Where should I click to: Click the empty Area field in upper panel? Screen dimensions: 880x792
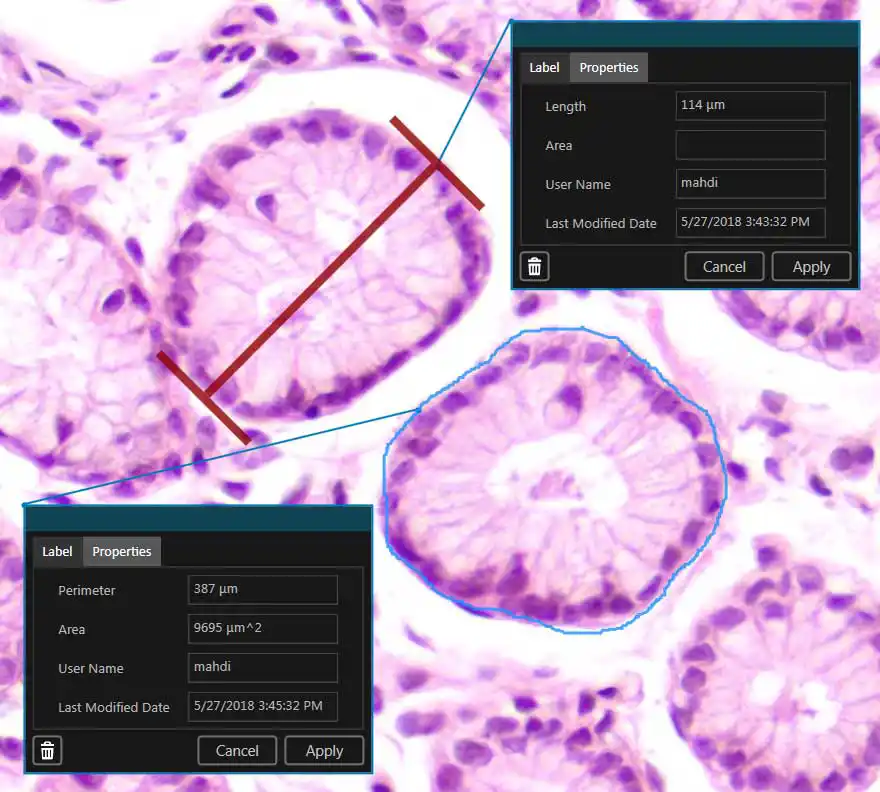coord(750,145)
